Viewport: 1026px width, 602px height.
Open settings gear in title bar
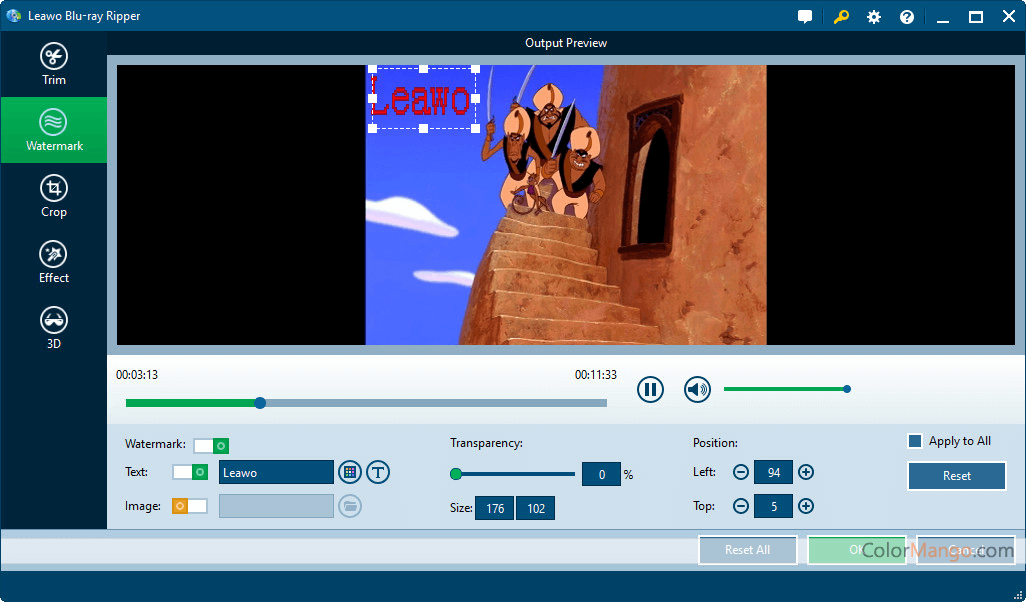(874, 17)
